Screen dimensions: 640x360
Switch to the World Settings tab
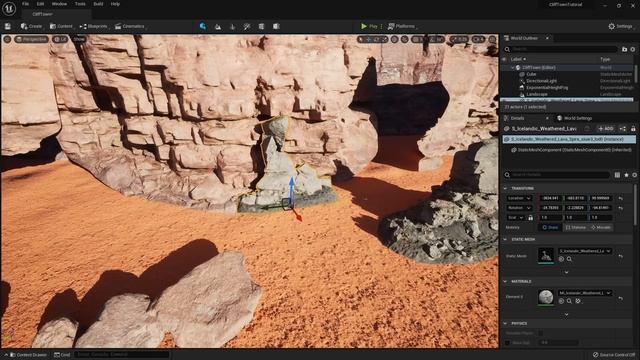[x=575, y=118]
